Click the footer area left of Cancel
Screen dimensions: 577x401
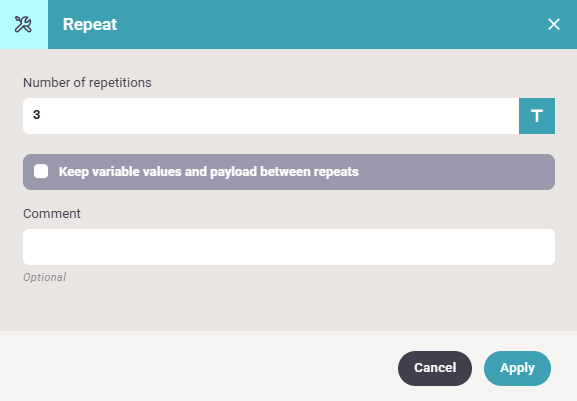pyautogui.click(x=199, y=366)
